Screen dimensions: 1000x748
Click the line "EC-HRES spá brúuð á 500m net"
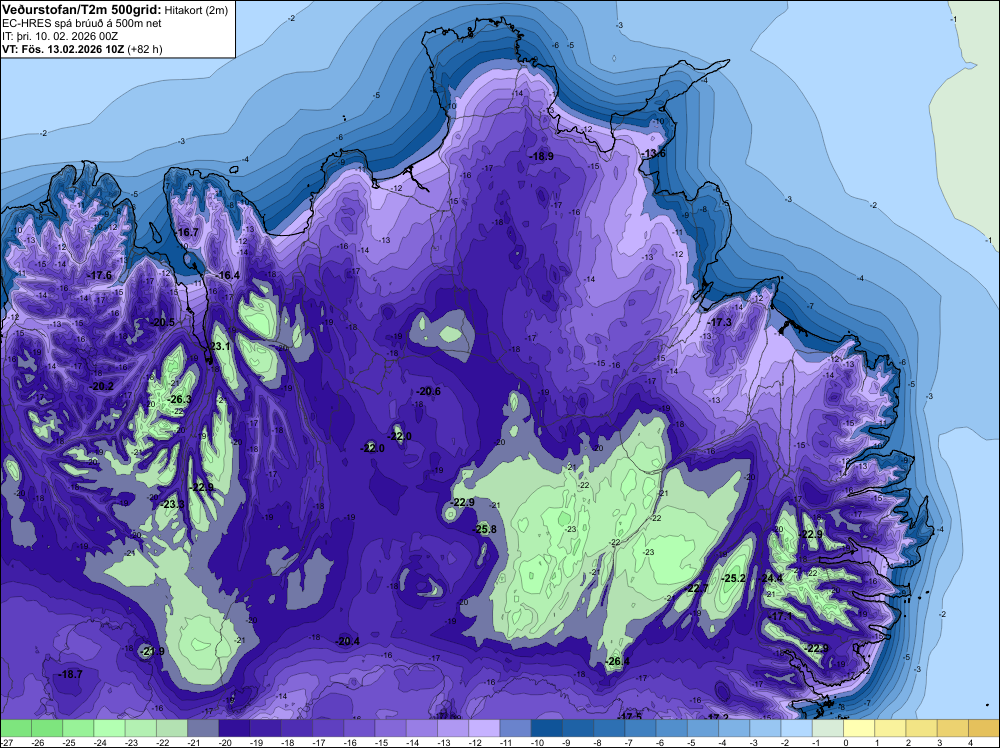tap(82, 23)
